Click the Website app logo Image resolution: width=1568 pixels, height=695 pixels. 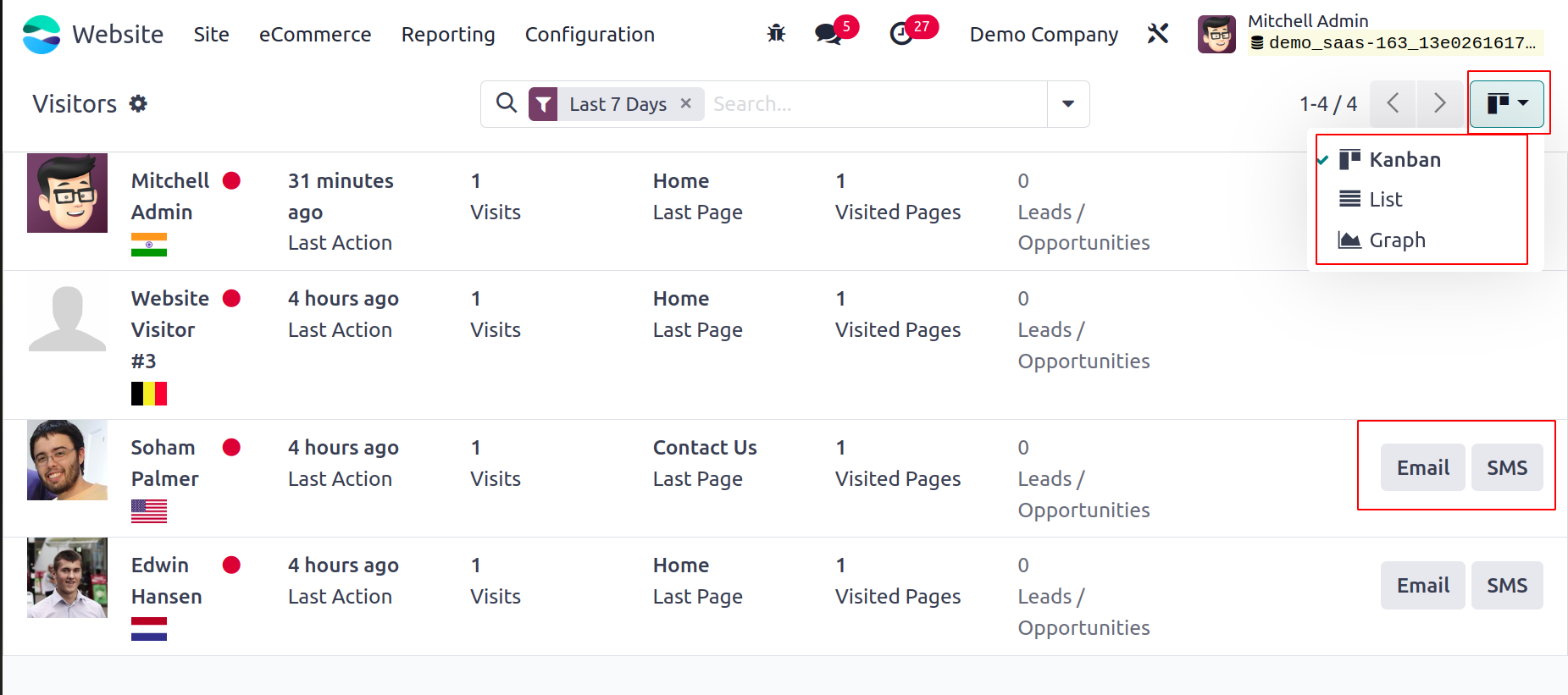(x=42, y=34)
